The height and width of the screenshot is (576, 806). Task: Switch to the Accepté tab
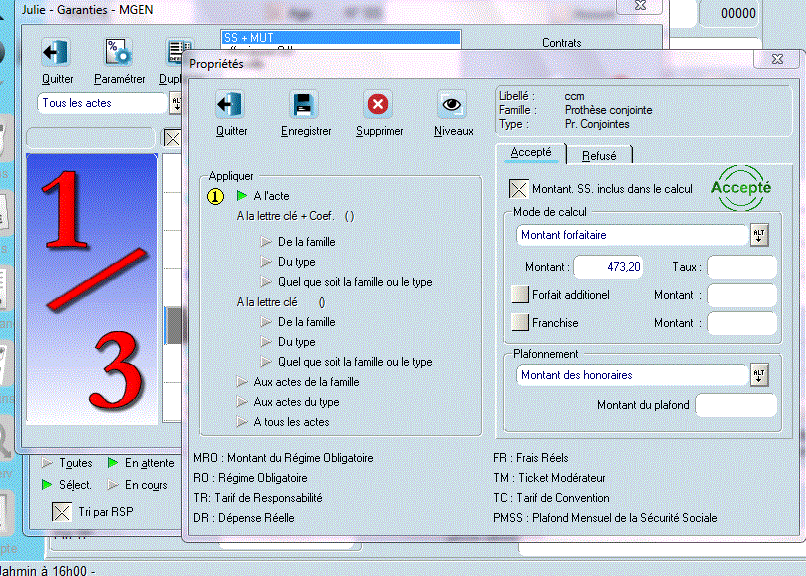(x=531, y=153)
